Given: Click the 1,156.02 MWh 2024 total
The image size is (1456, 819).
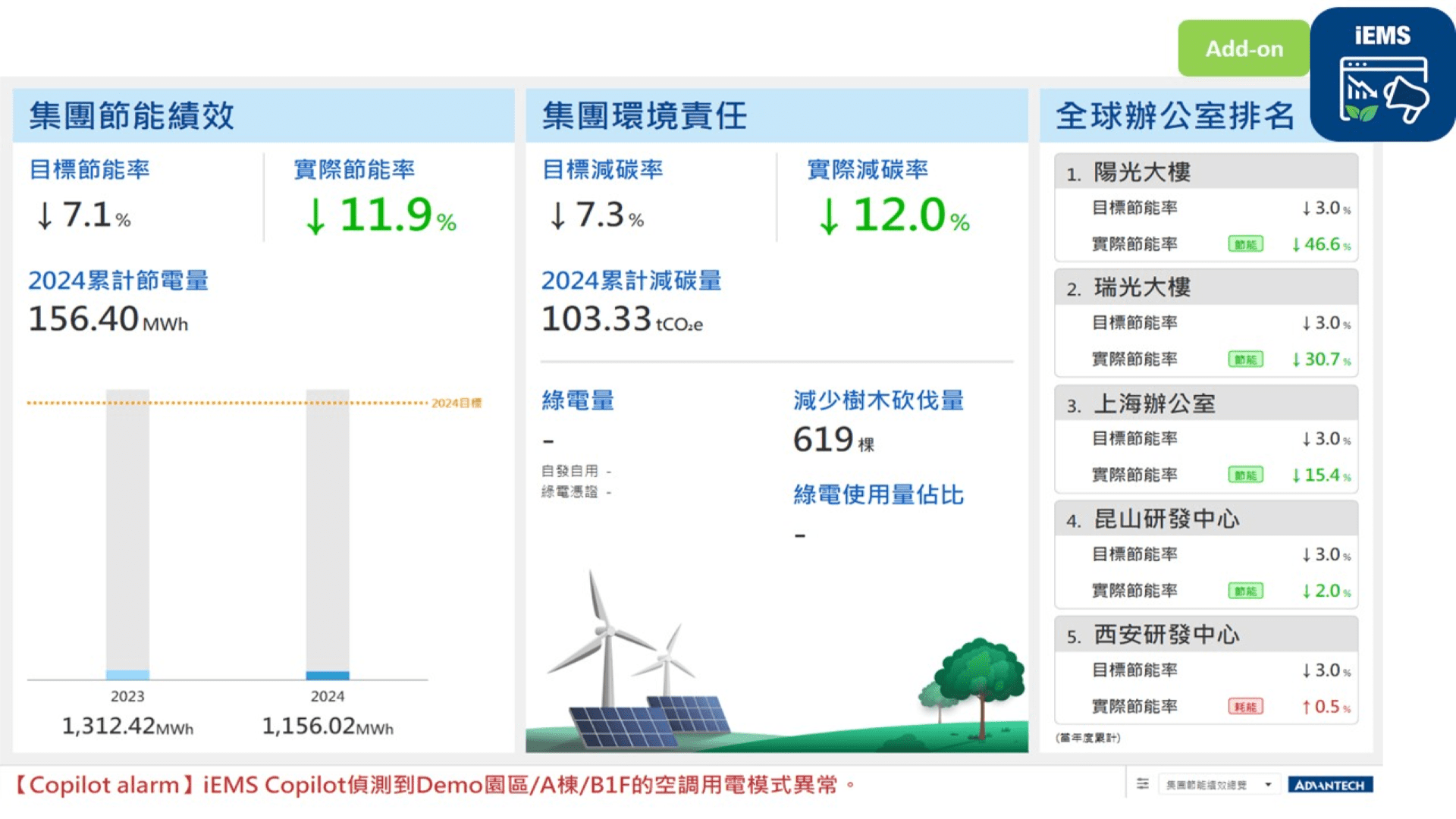Looking at the screenshot, I should pyautogui.click(x=328, y=726).
